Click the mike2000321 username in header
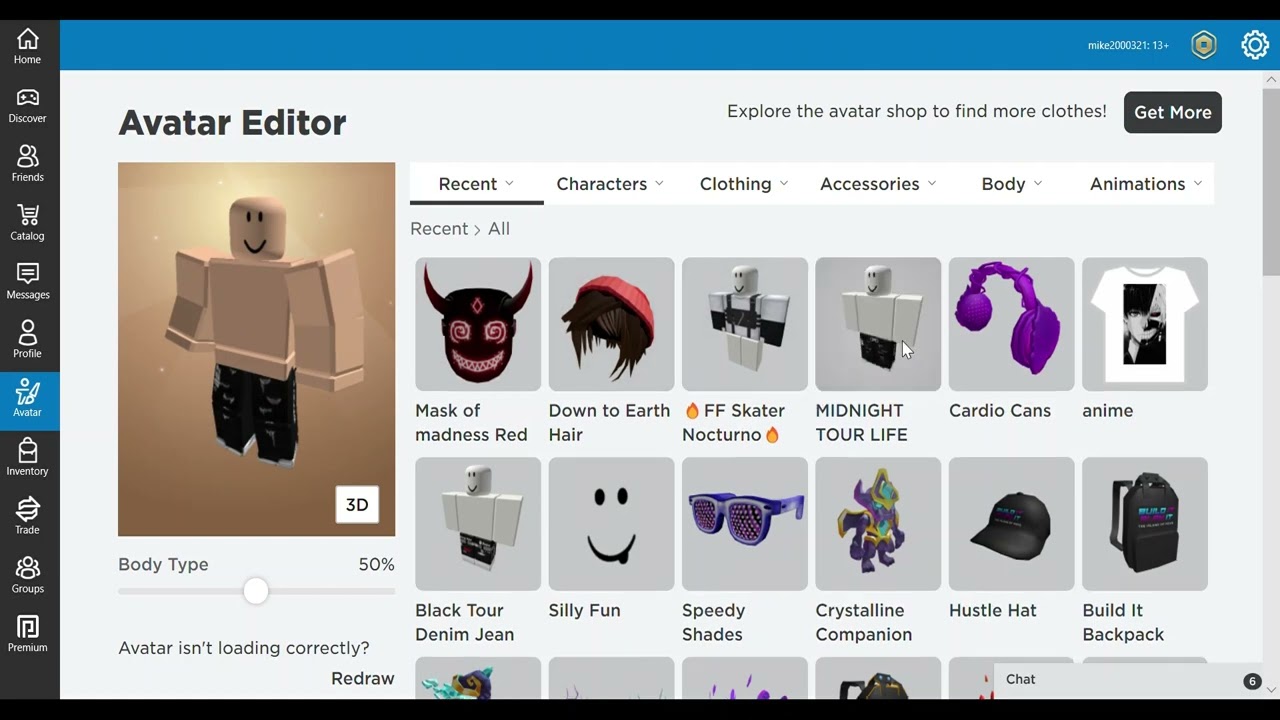The height and width of the screenshot is (720, 1280). 1128,45
